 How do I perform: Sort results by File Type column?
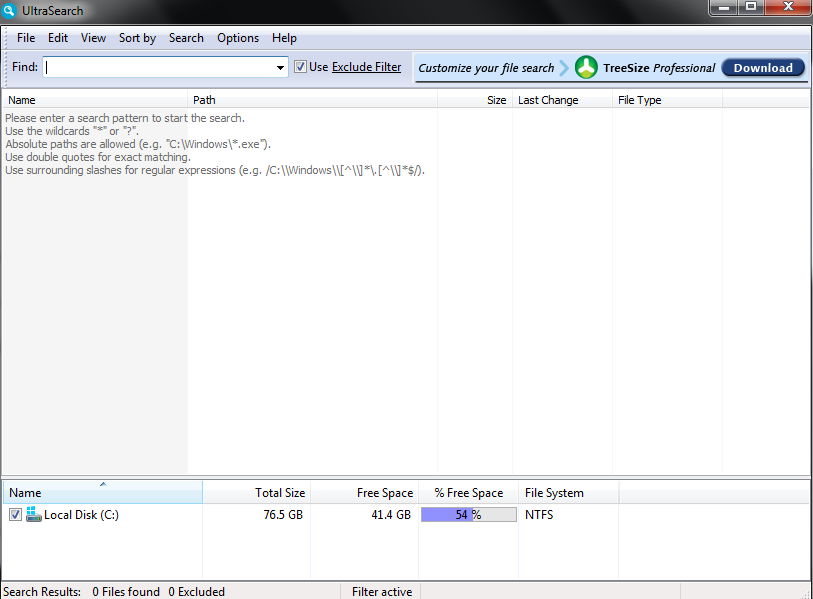click(667, 100)
